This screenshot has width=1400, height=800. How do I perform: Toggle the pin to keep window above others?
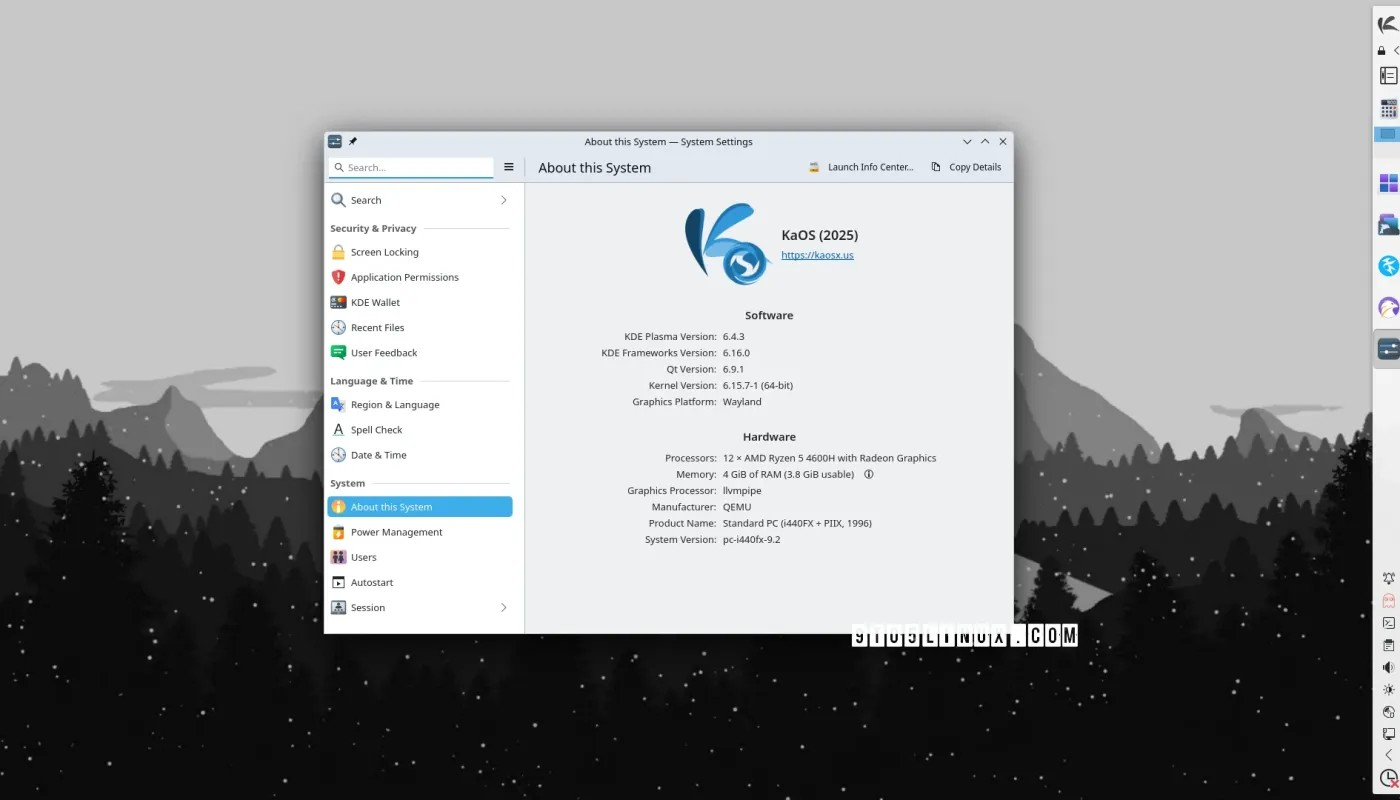(352, 141)
